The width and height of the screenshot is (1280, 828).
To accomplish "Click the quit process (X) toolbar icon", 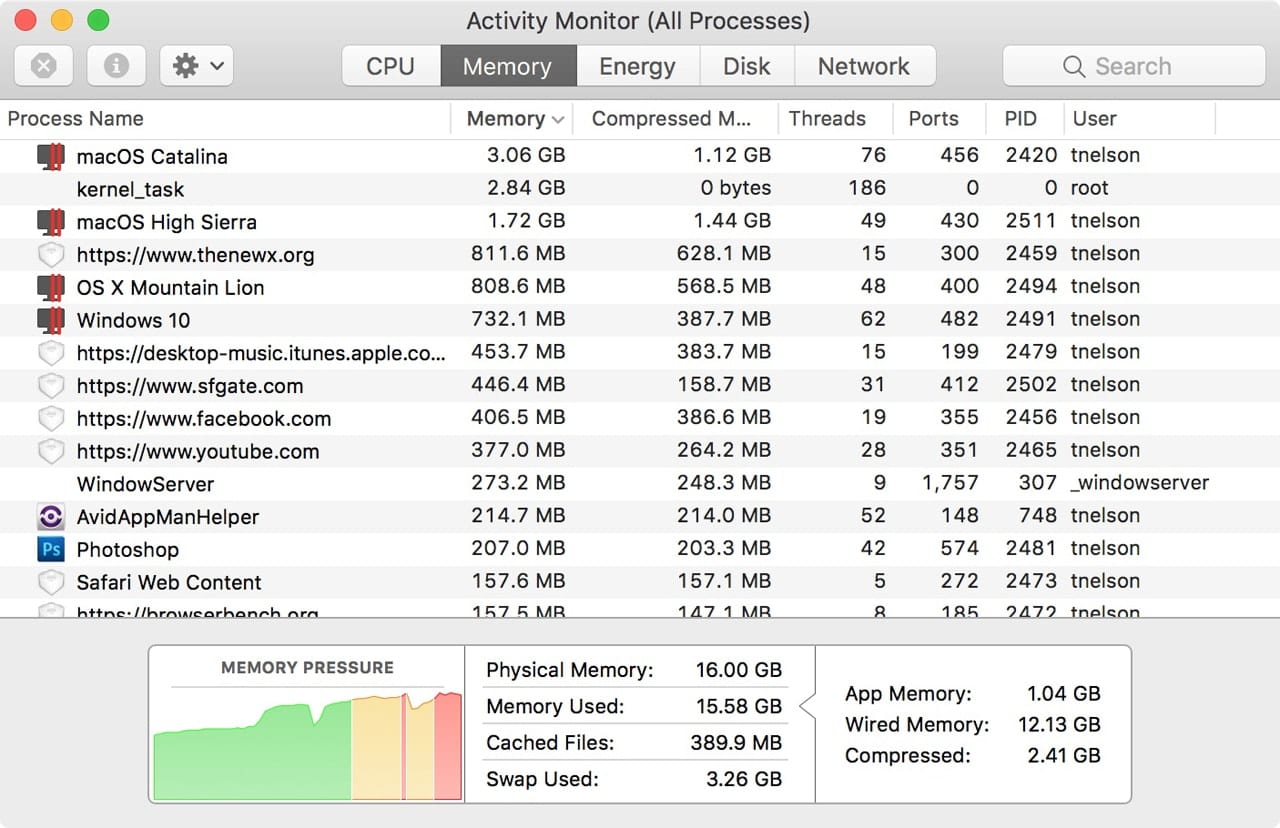I will (43, 65).
